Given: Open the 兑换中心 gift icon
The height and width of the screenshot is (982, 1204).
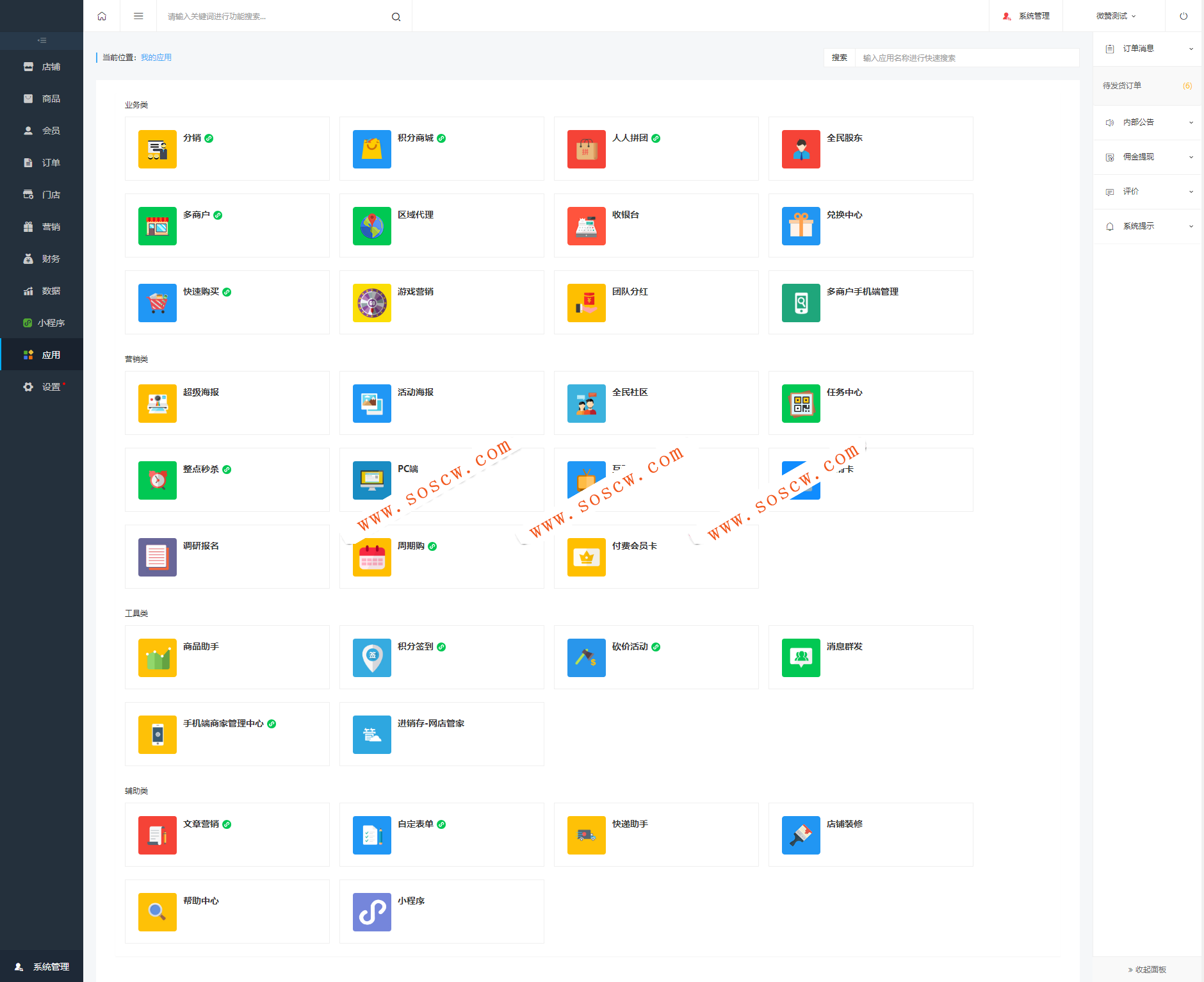Looking at the screenshot, I should click(801, 226).
